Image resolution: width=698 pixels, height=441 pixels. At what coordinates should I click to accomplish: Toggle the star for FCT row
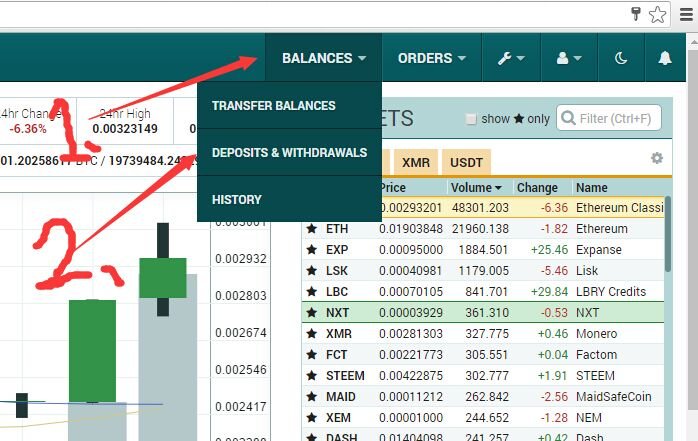pos(312,355)
